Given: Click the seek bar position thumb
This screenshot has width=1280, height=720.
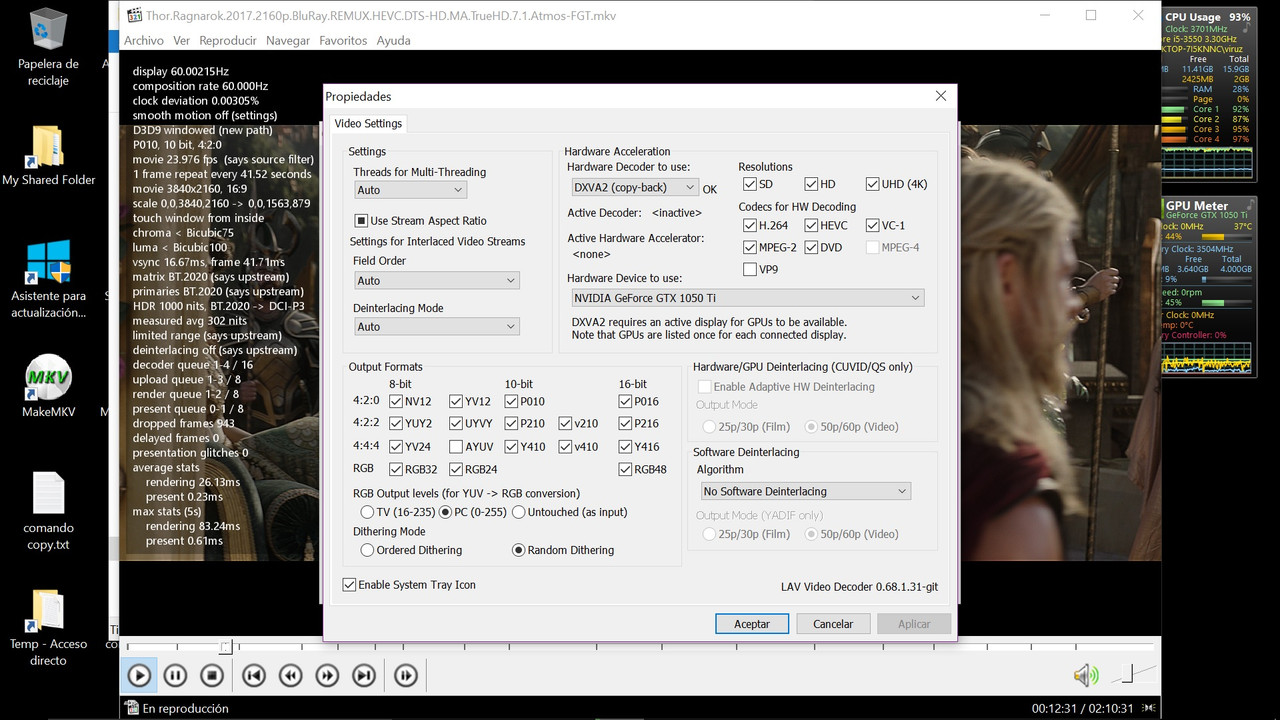Looking at the screenshot, I should (x=226, y=647).
